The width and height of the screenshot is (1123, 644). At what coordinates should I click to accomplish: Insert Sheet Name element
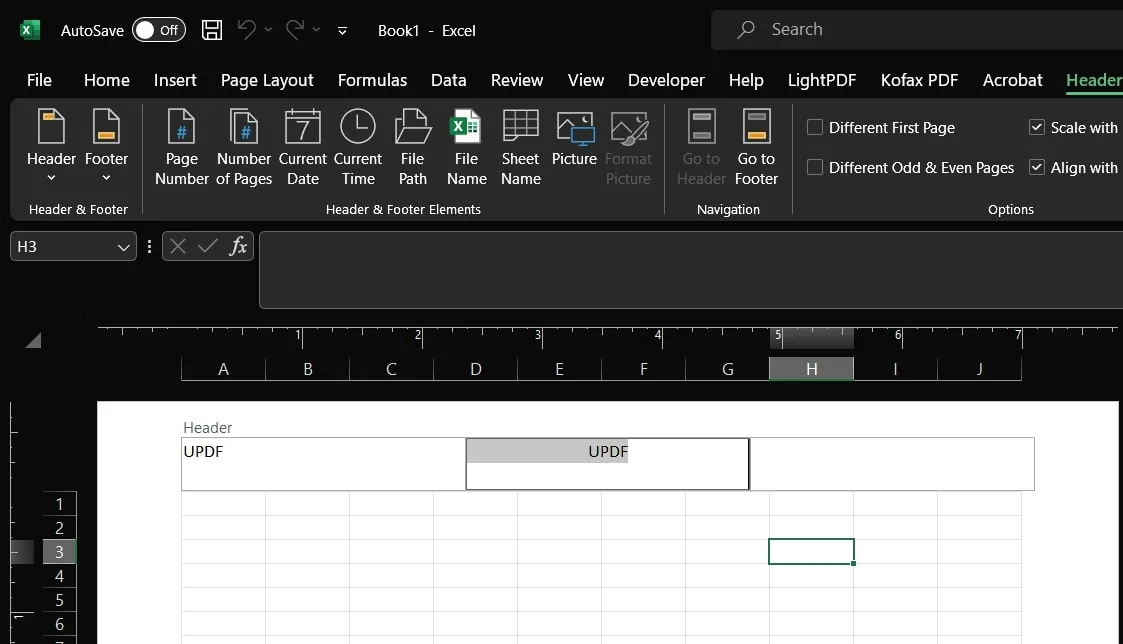(x=521, y=148)
